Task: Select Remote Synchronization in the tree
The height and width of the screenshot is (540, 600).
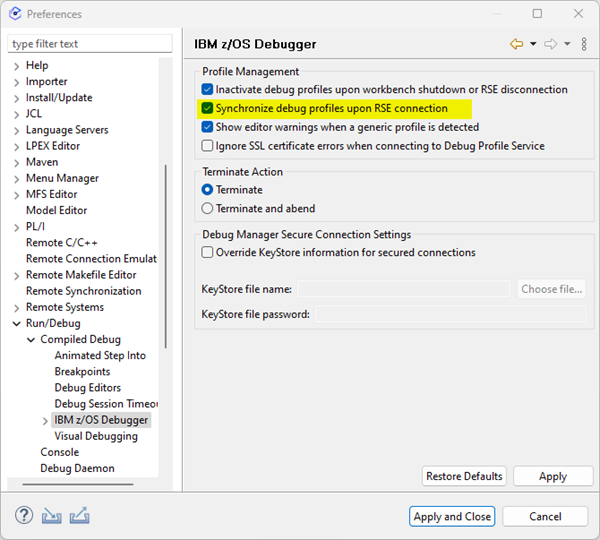Action: (83, 291)
